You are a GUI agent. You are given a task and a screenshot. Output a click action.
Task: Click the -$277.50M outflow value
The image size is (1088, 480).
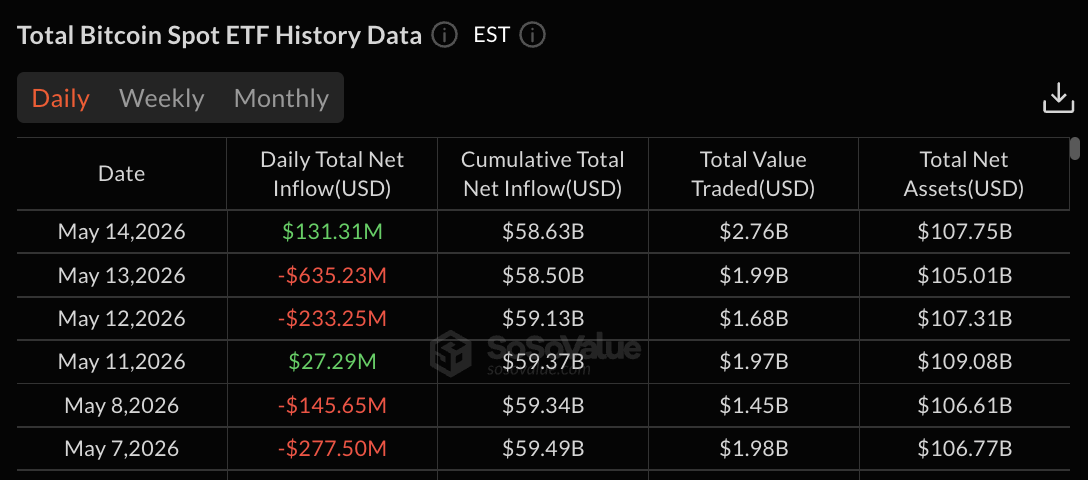pyautogui.click(x=332, y=448)
